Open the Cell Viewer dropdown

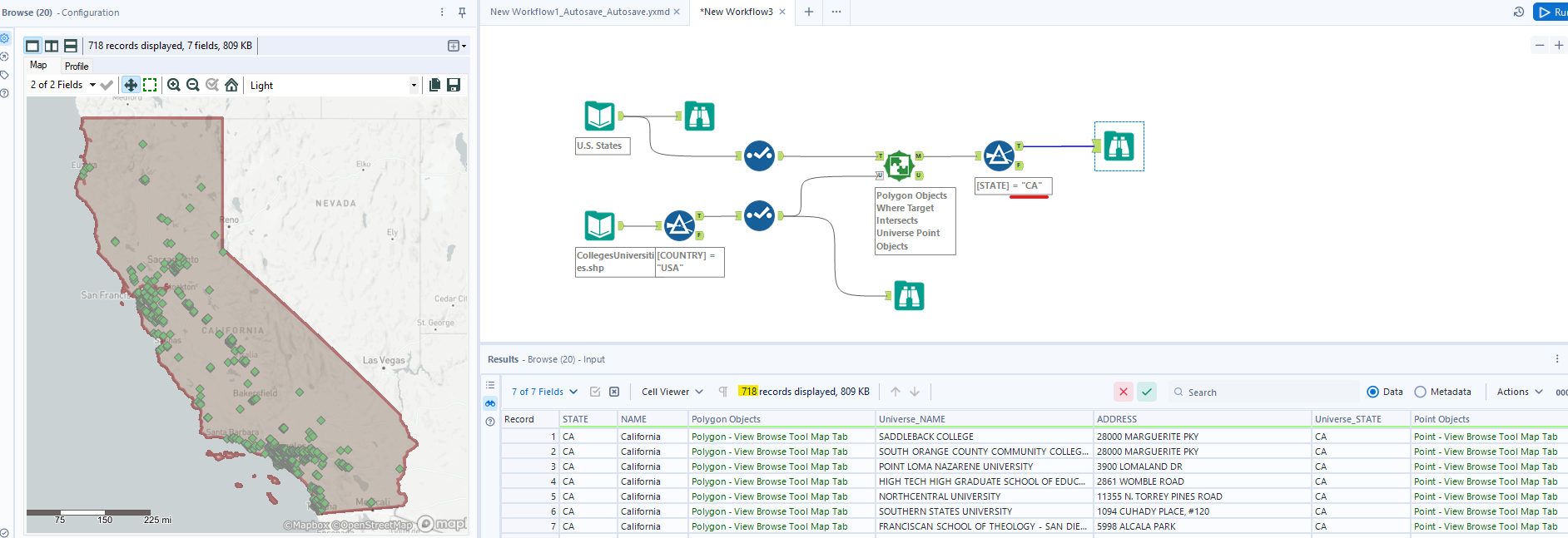(x=672, y=392)
